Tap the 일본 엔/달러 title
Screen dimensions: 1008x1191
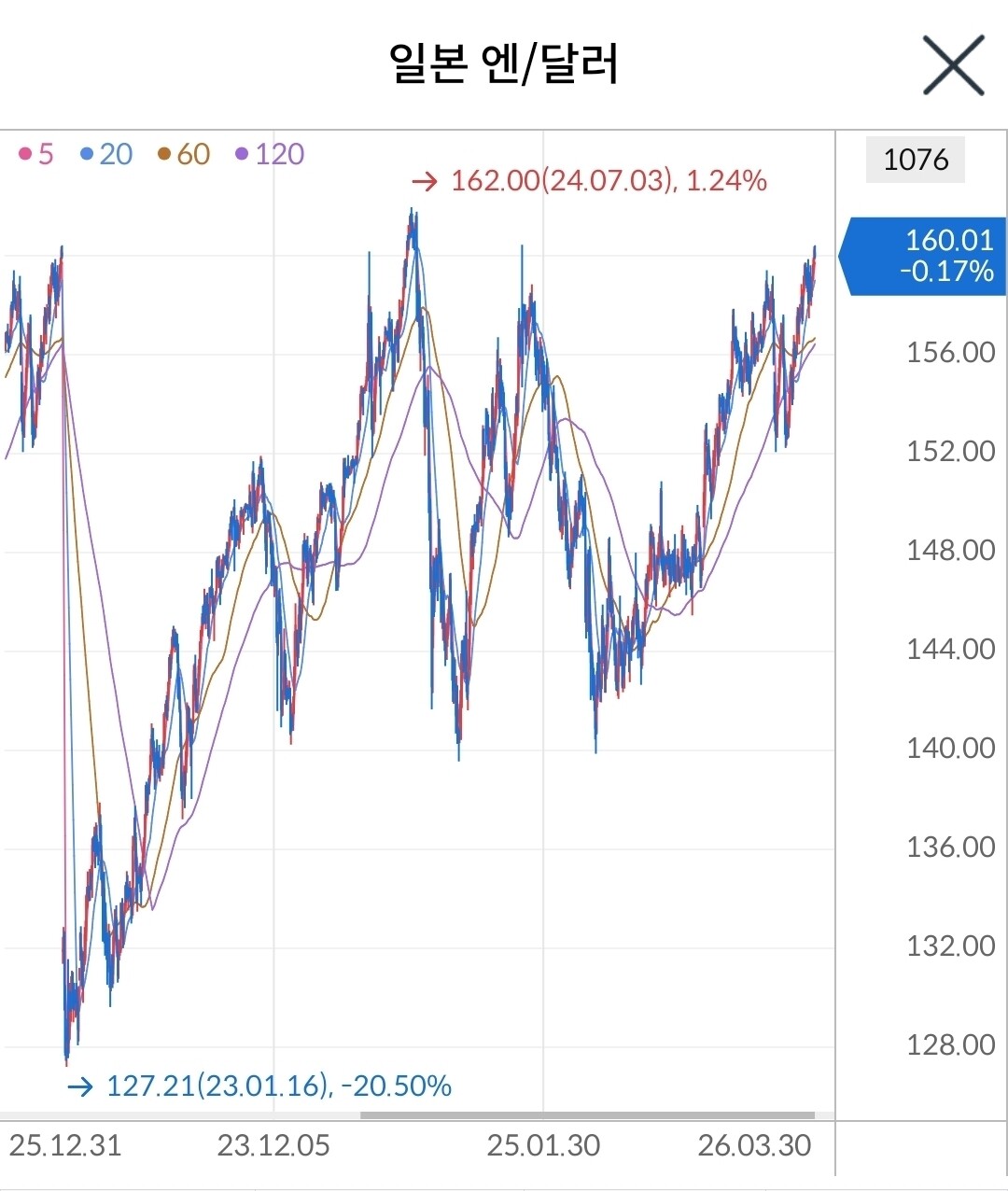504,65
